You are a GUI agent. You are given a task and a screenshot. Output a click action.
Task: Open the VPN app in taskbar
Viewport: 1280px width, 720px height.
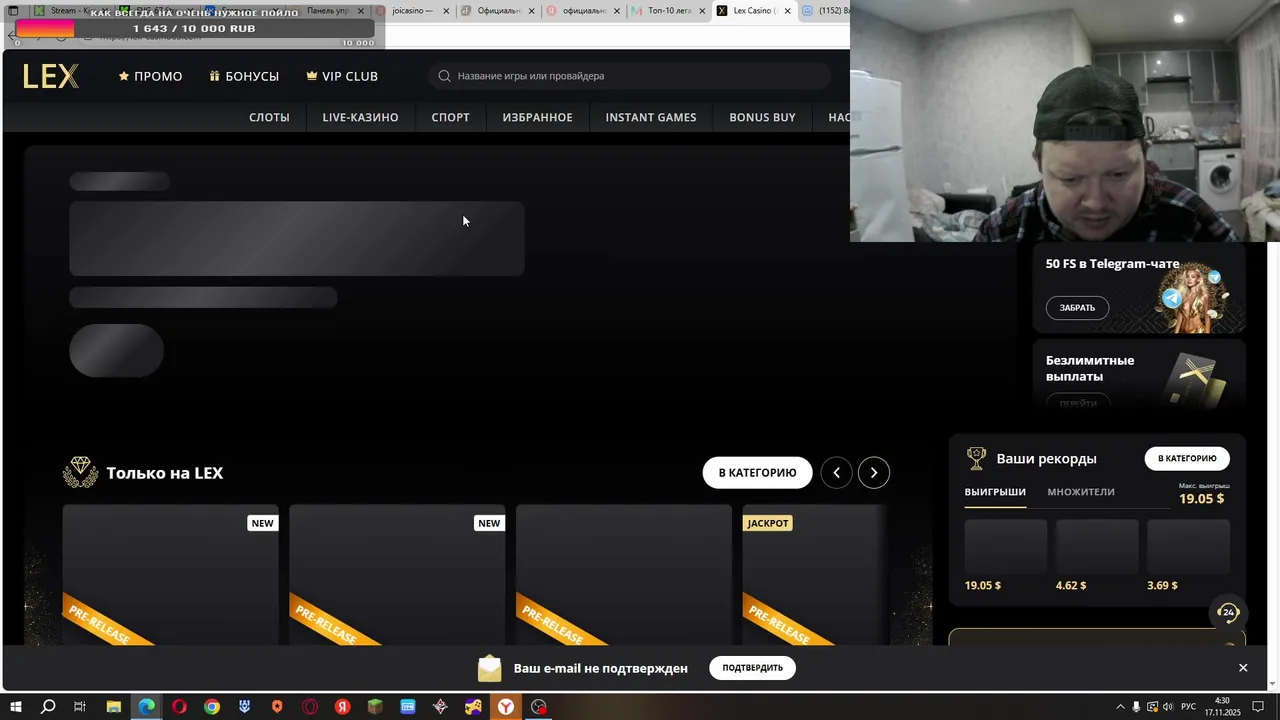point(408,707)
